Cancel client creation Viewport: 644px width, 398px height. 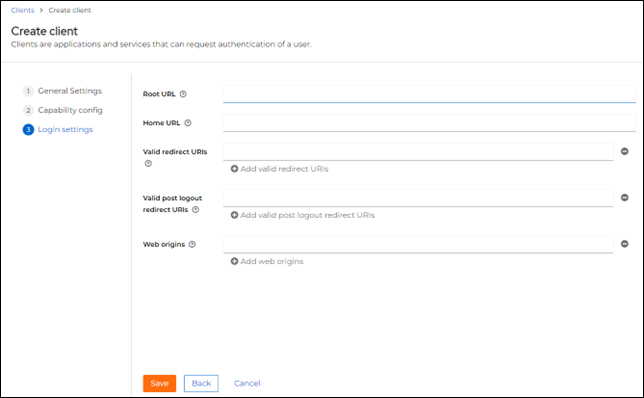[247, 383]
